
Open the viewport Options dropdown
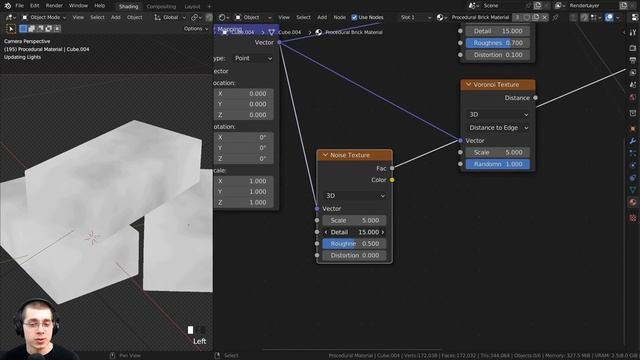pyautogui.click(x=196, y=29)
